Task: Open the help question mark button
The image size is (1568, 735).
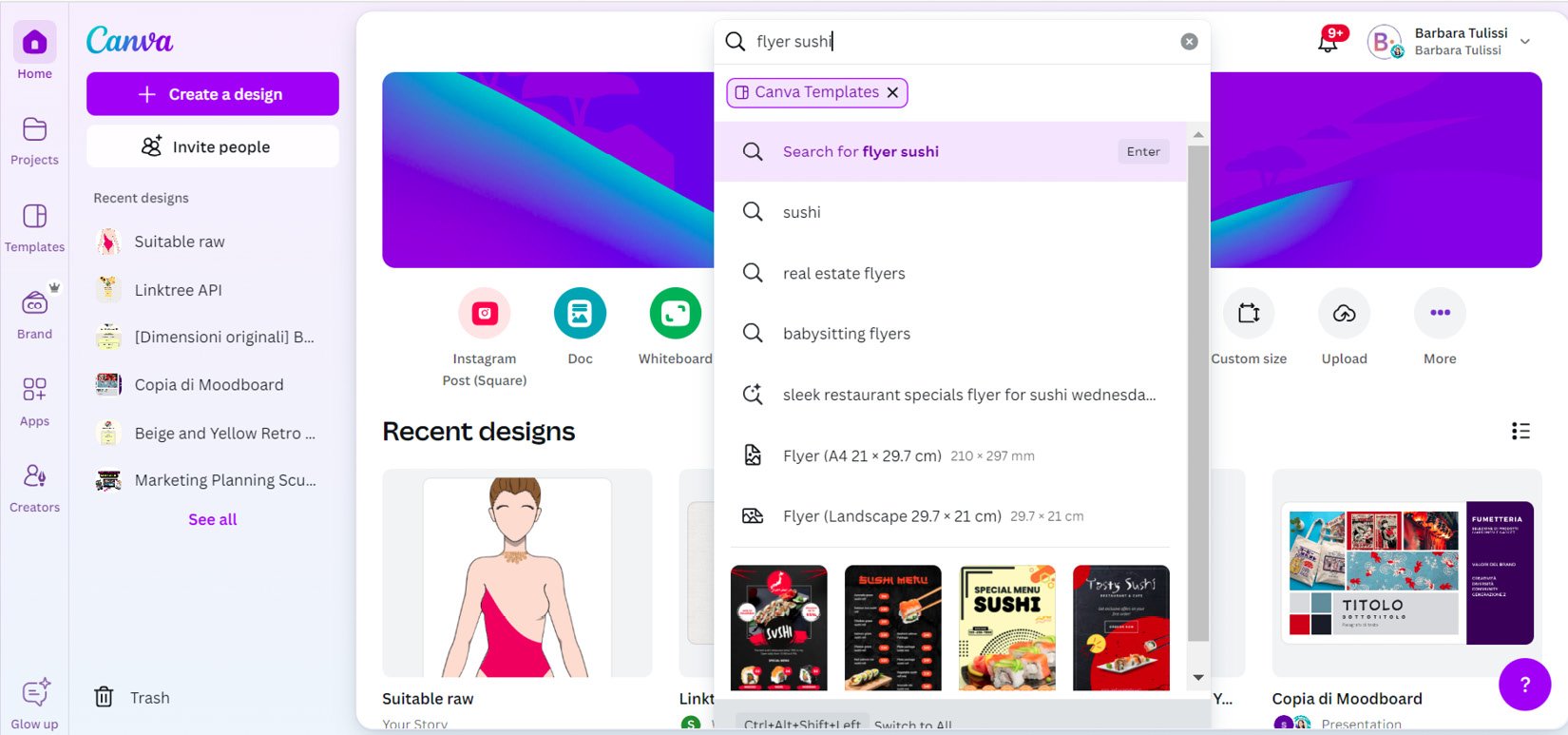Action: pyautogui.click(x=1524, y=684)
